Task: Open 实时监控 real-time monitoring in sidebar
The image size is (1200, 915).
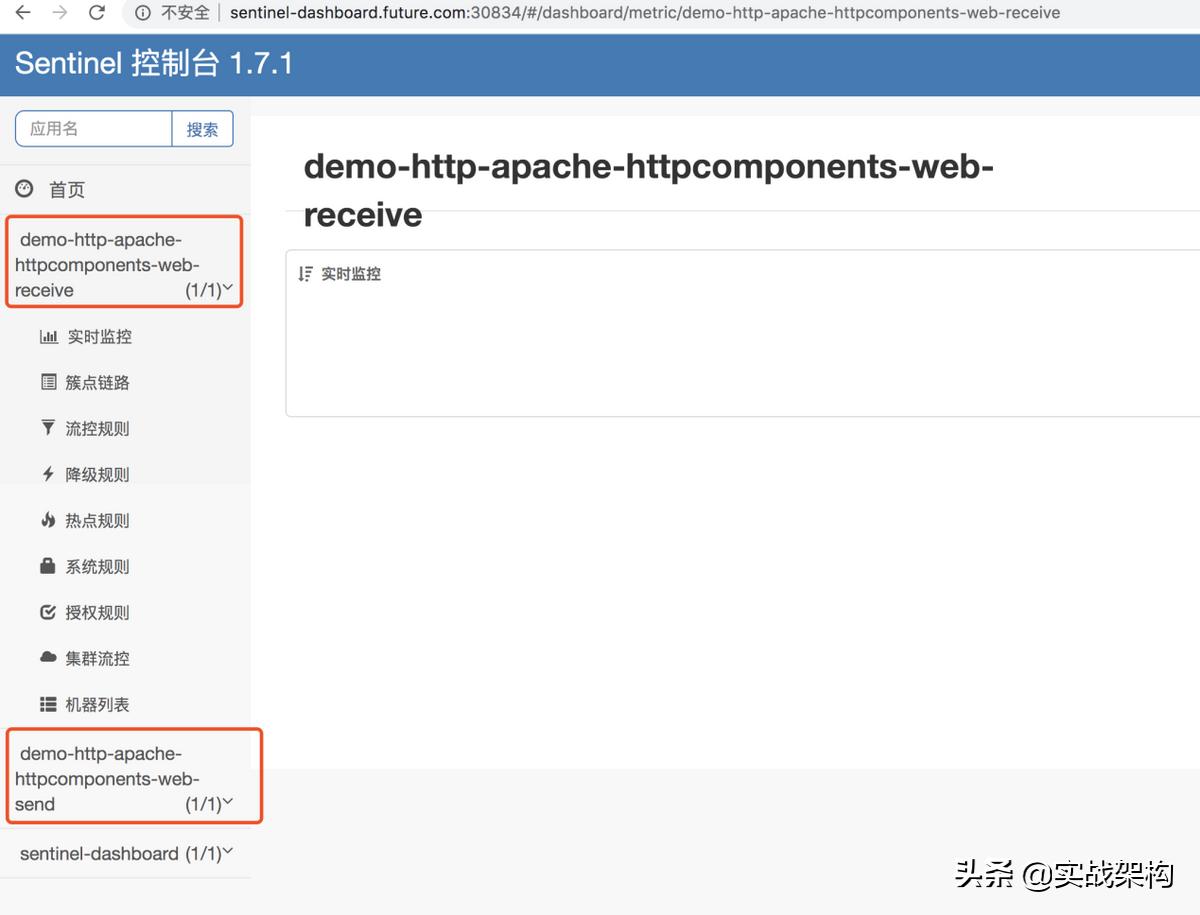Action: tap(95, 336)
